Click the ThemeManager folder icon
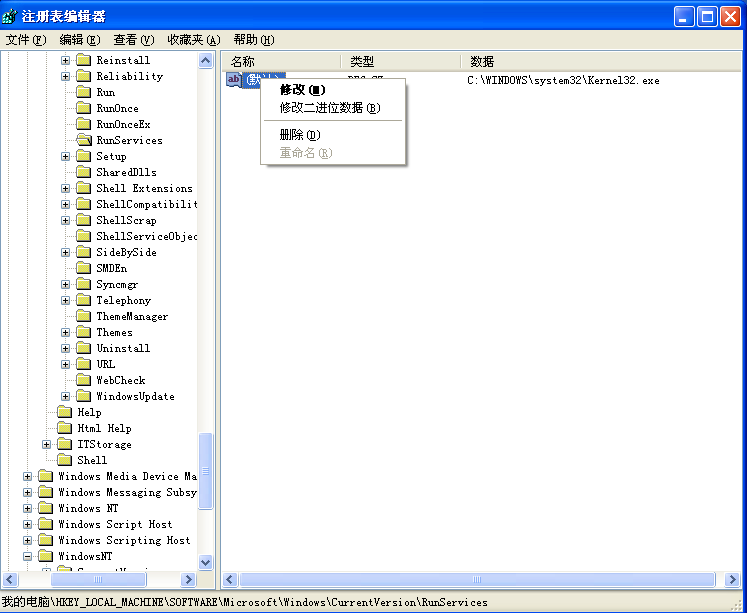Image resolution: width=747 pixels, height=613 pixels. (x=83, y=316)
